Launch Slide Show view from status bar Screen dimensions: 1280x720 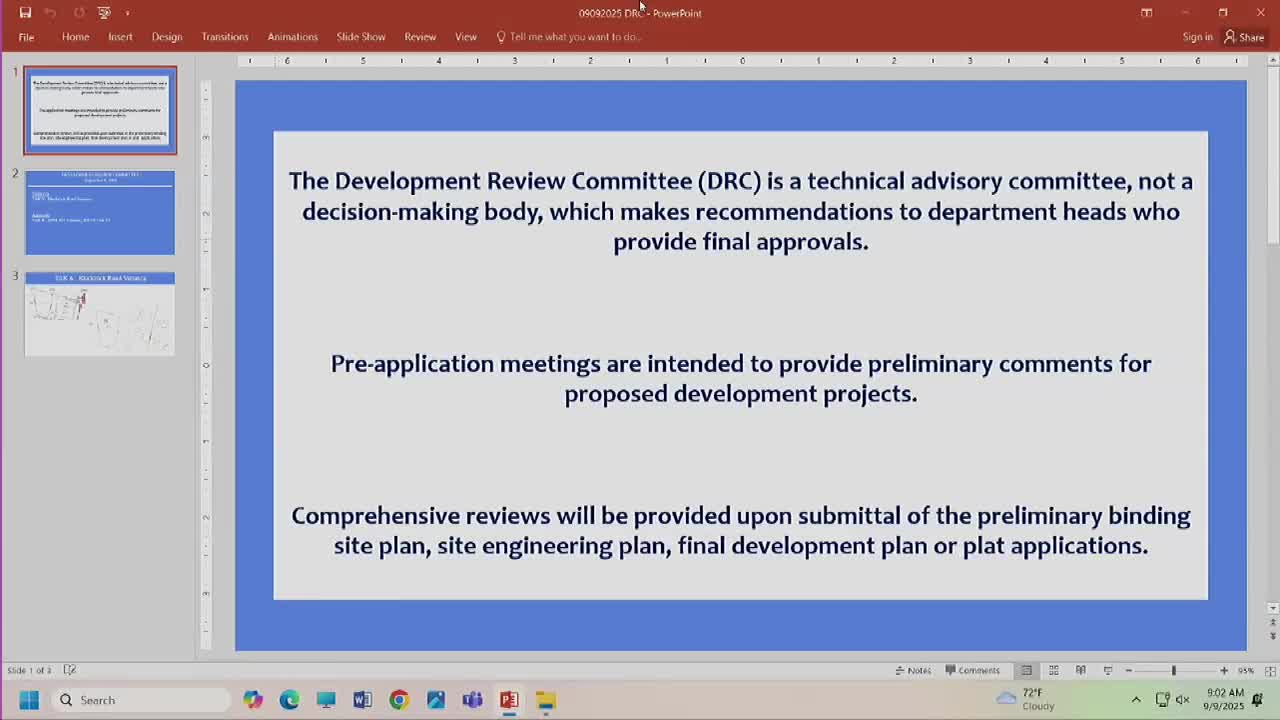pos(1107,670)
